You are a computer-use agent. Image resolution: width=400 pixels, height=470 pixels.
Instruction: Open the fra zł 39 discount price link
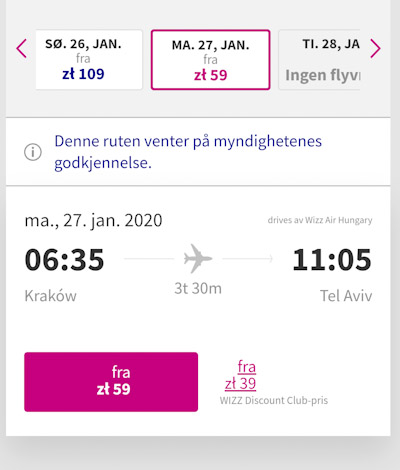pyautogui.click(x=240, y=375)
